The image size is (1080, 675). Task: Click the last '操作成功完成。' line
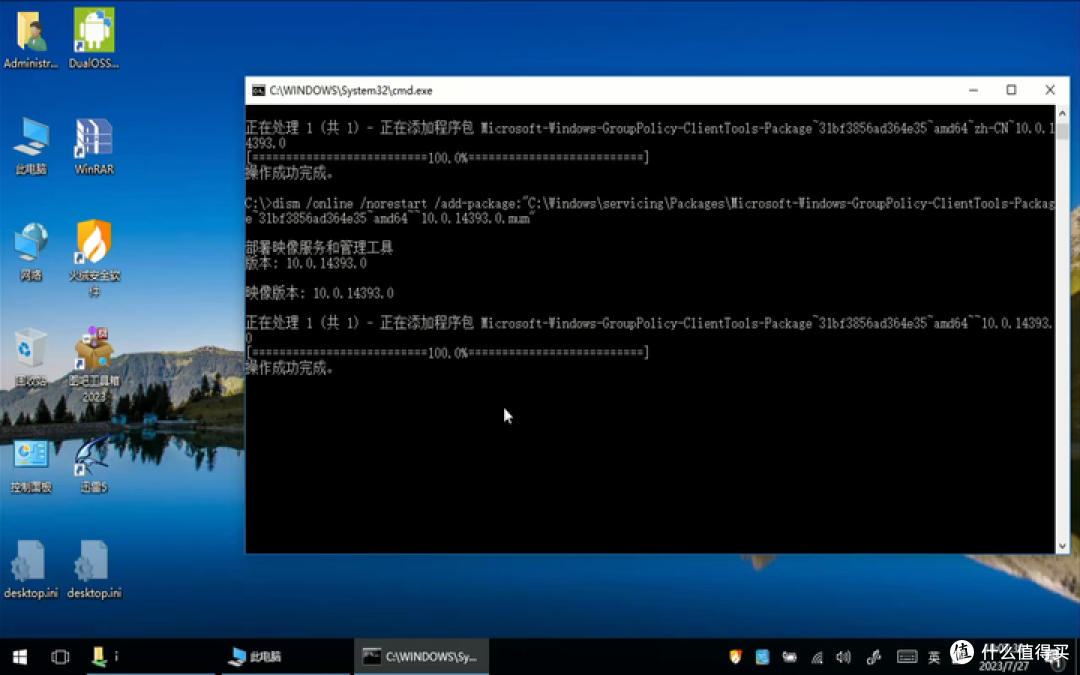(290, 368)
